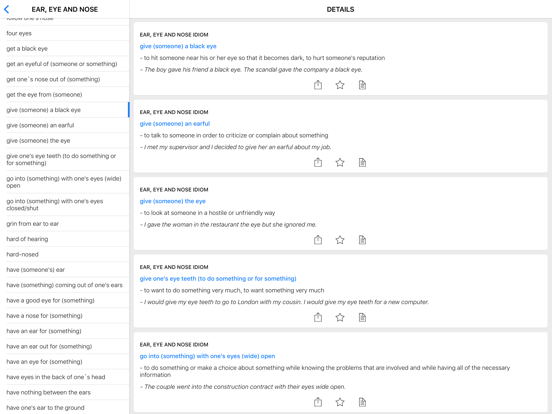Star the 'give (someone) an earful' idiom
This screenshot has height=414, width=552.
pyautogui.click(x=340, y=162)
